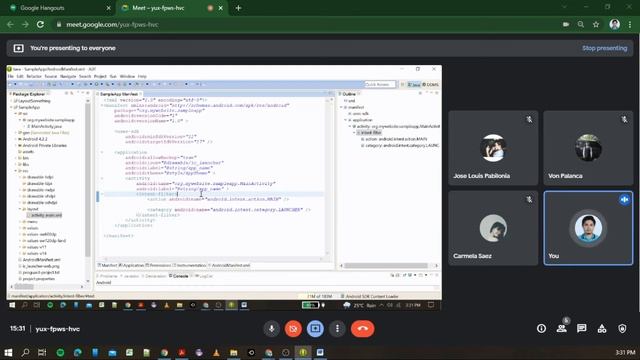Screen dimensions: 640x360
Task: Open host controls shield icon
Action: 622,329
